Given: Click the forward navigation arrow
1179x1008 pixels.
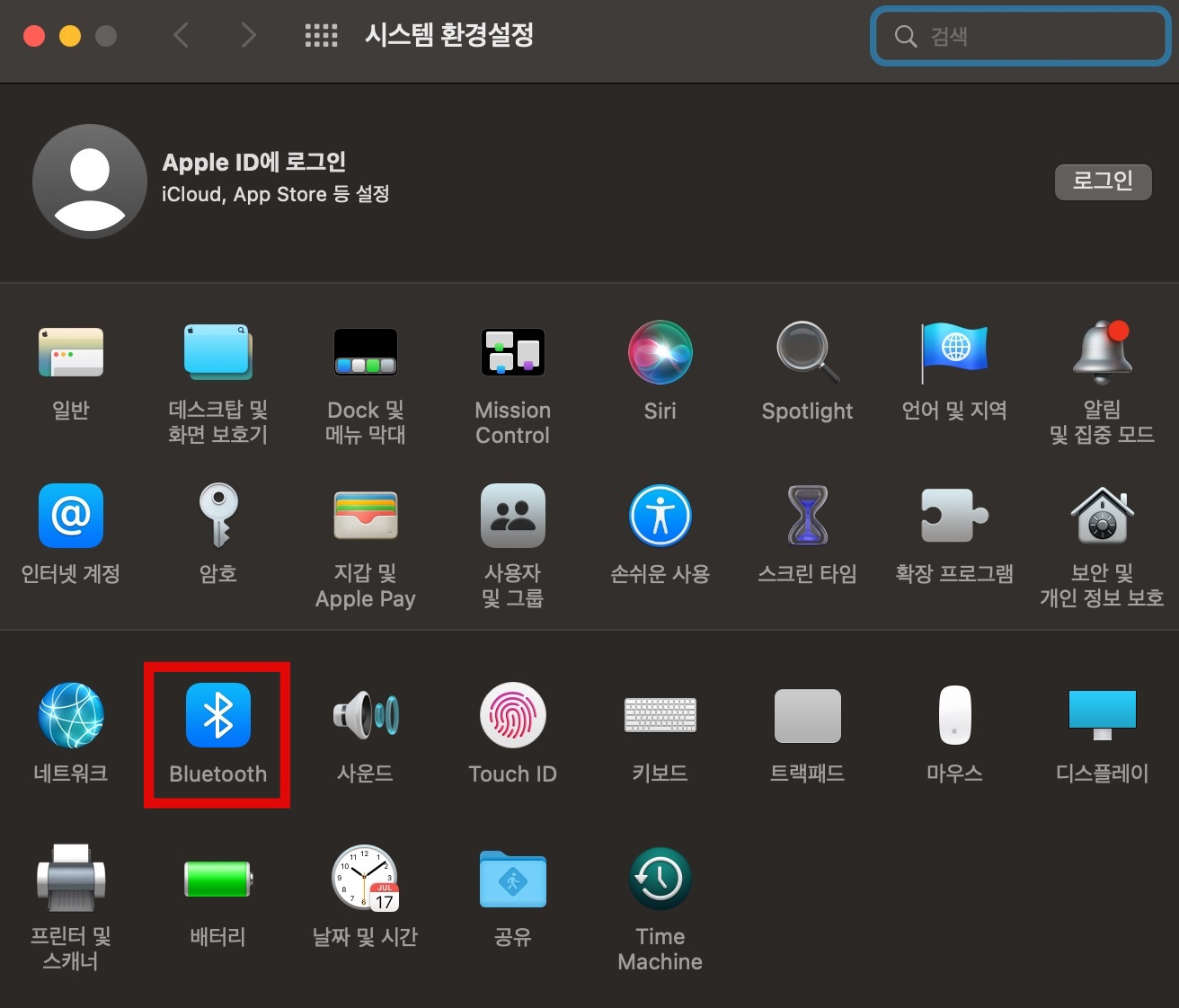Looking at the screenshot, I should pyautogui.click(x=249, y=36).
